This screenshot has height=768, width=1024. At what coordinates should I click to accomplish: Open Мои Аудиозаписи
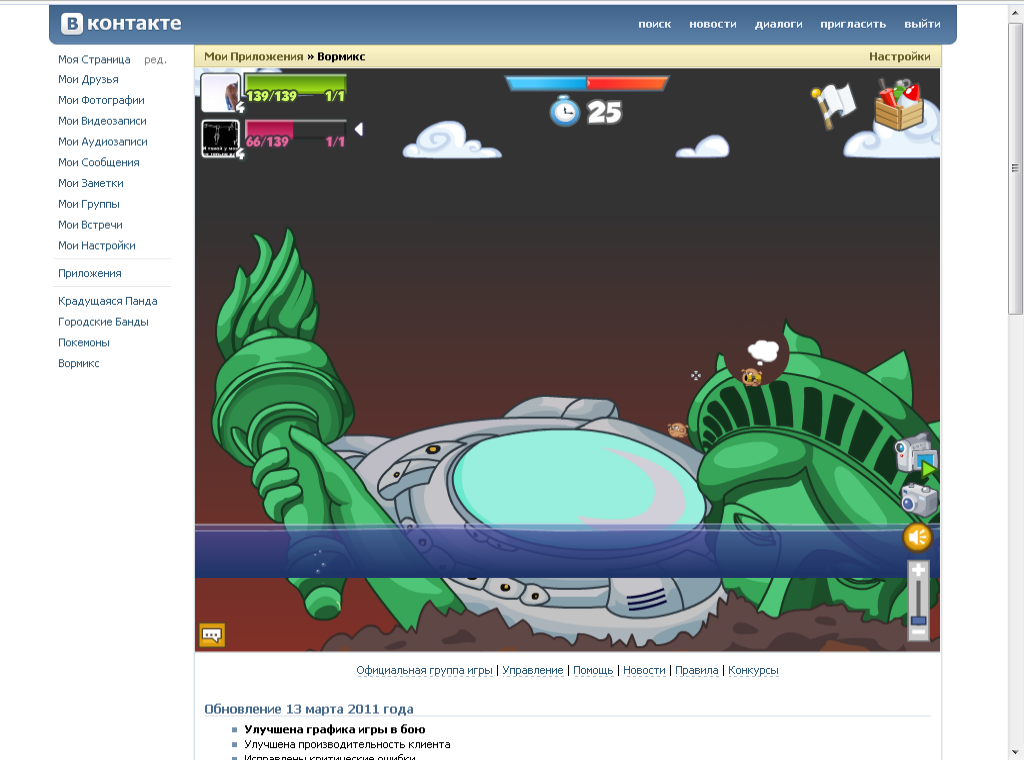tap(103, 142)
